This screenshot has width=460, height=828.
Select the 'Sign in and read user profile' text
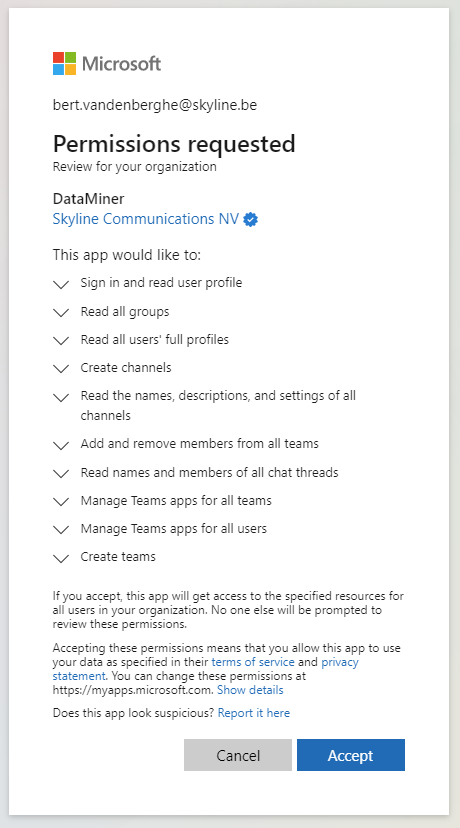tap(161, 283)
